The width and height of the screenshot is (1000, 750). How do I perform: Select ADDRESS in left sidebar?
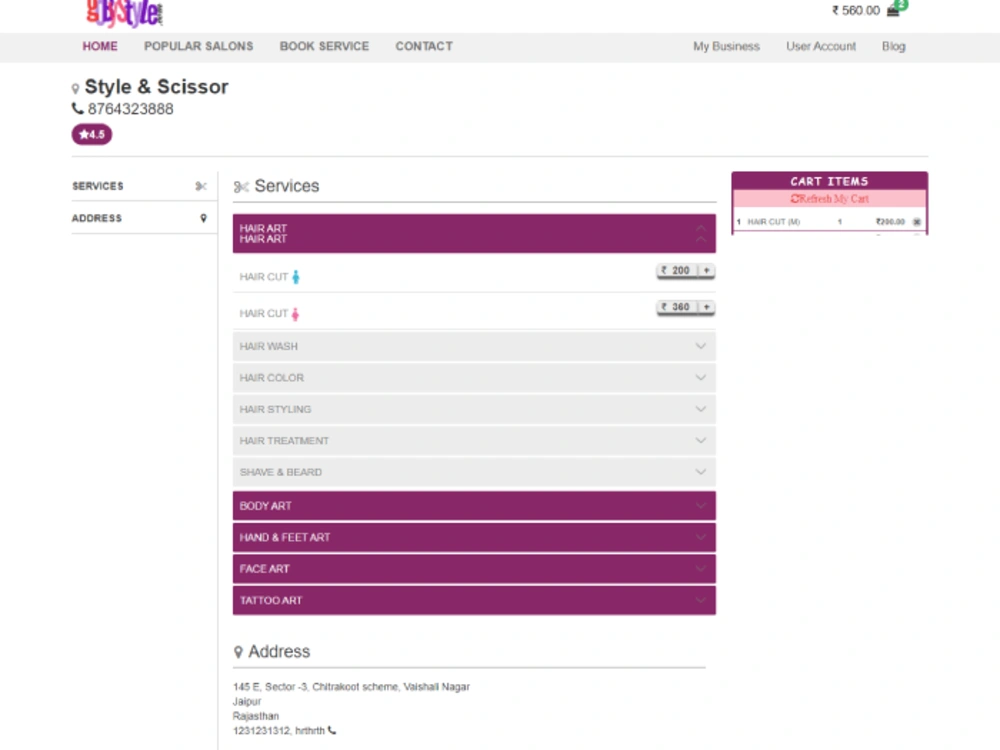[144, 218]
